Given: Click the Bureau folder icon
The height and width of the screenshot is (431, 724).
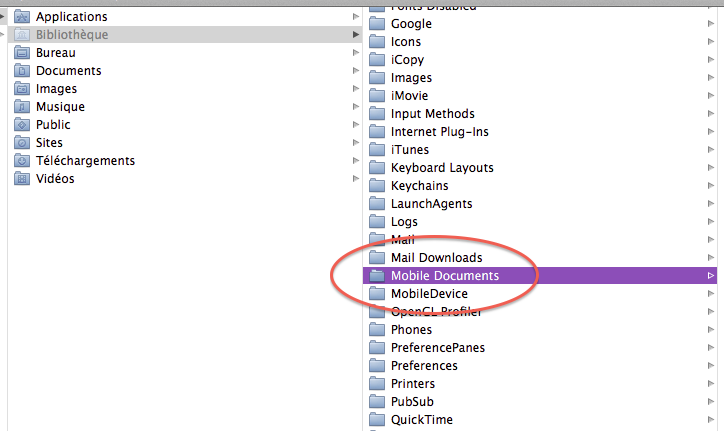Looking at the screenshot, I should coord(22,53).
